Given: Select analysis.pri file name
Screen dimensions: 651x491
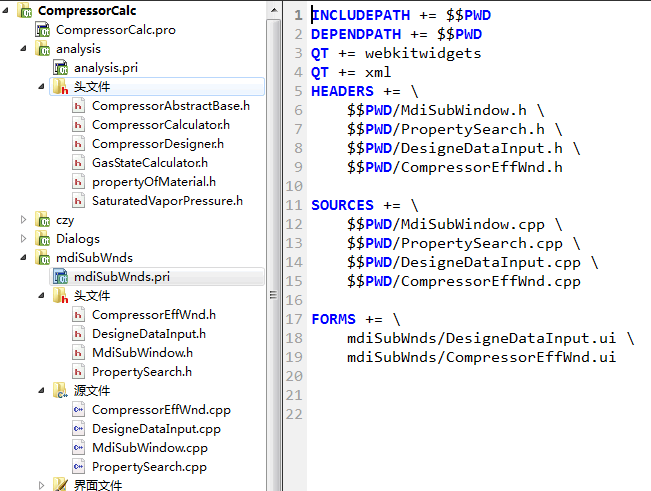Looking at the screenshot, I should click(x=106, y=68).
